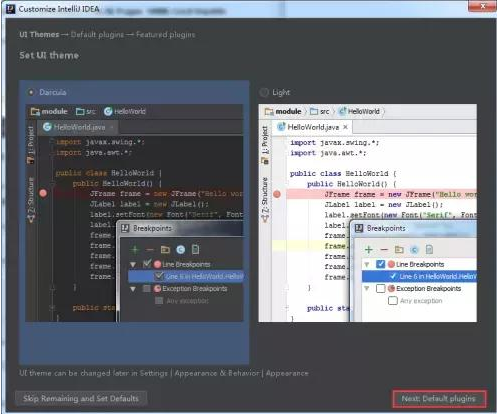This screenshot has height=414, width=497.
Task: Click the green plus icon in Light Breakpoints preview
Action: tap(369, 249)
